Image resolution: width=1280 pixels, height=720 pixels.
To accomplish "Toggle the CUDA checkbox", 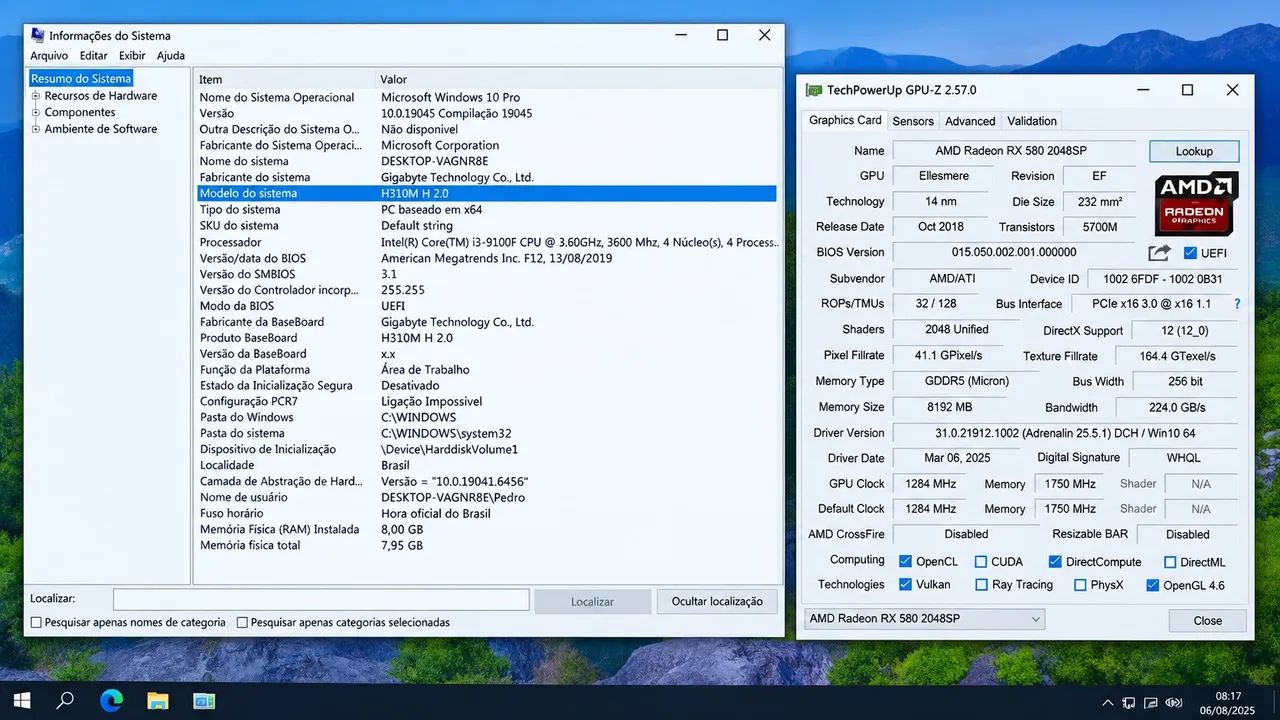I will click(981, 562).
